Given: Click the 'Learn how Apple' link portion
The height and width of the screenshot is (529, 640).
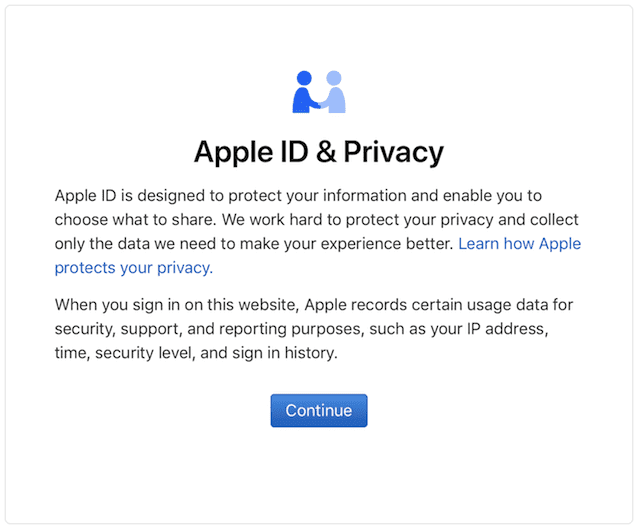Looking at the screenshot, I should tap(519, 244).
